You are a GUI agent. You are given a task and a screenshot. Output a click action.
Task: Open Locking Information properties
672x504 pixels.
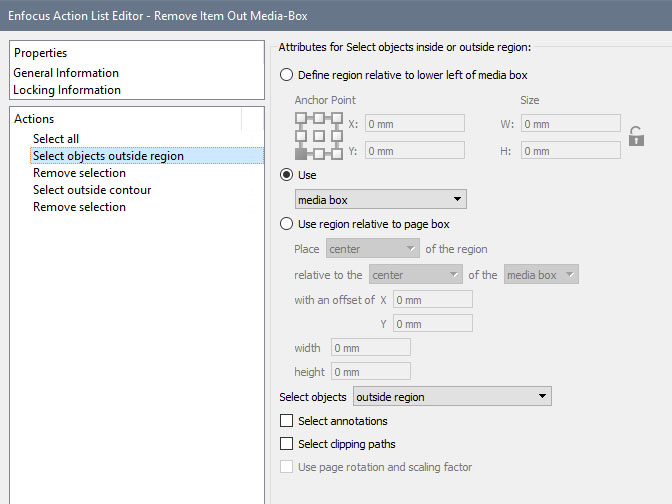coord(67,90)
